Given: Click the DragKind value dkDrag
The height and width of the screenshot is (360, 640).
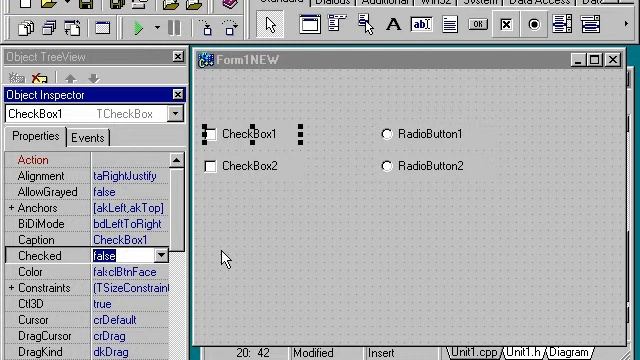Looking at the screenshot, I should (x=111, y=352).
